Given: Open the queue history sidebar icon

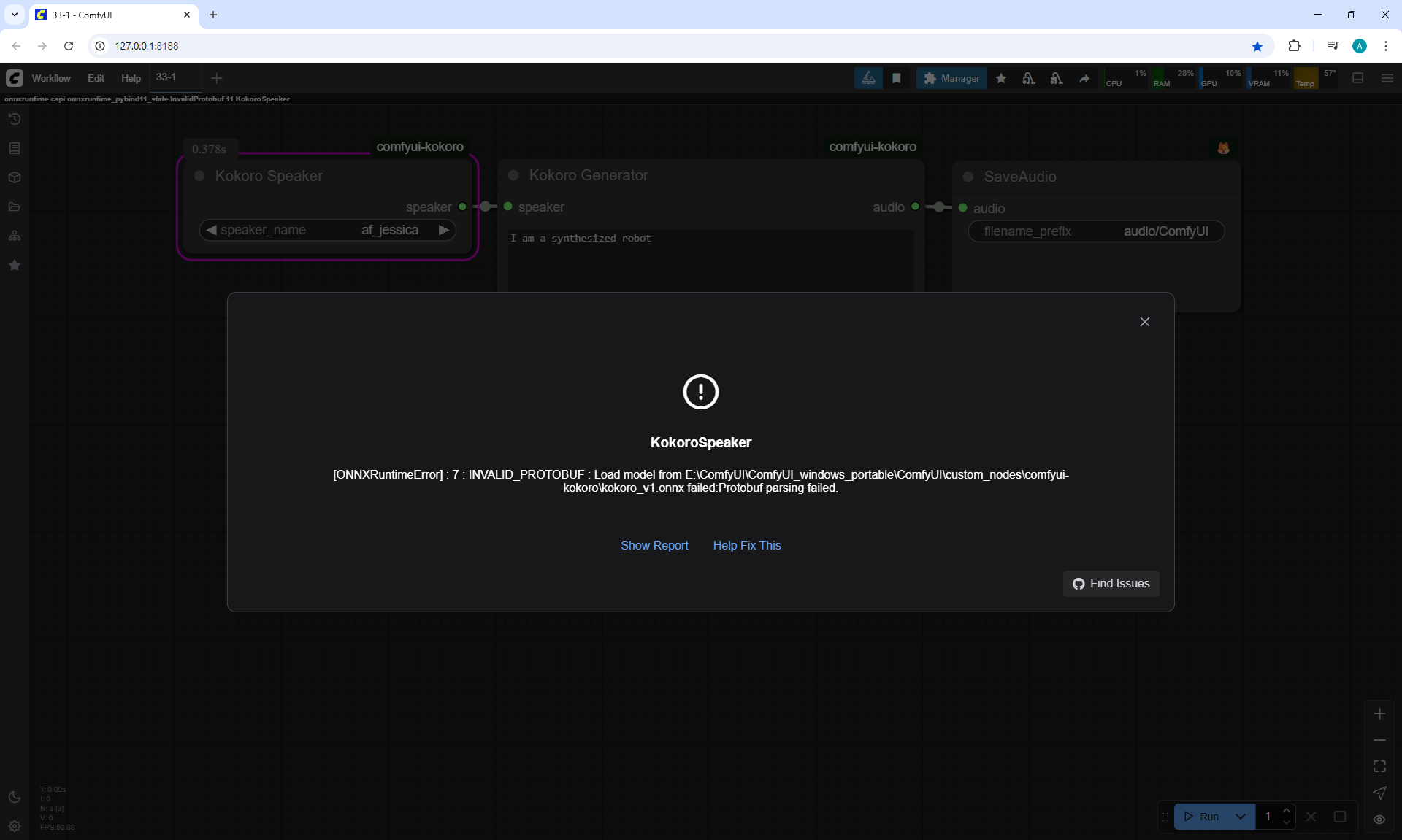Looking at the screenshot, I should point(15,119).
